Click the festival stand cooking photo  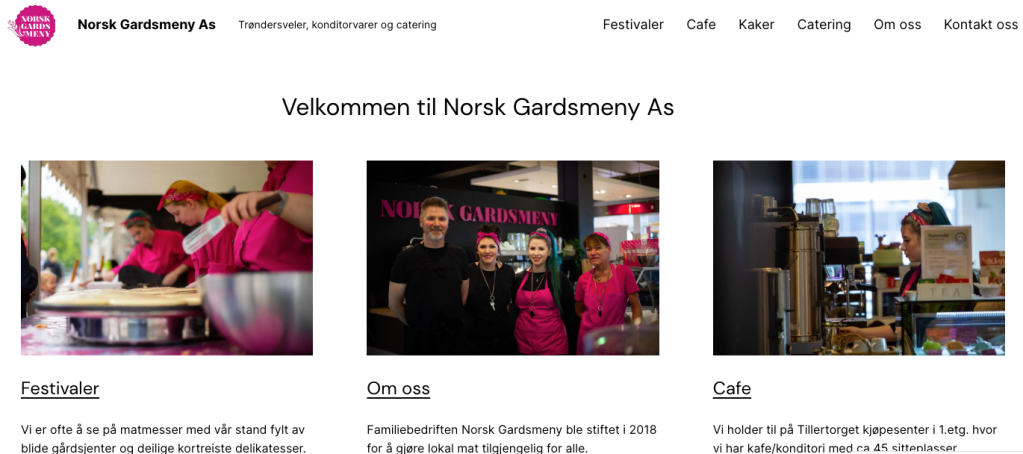coord(167,258)
